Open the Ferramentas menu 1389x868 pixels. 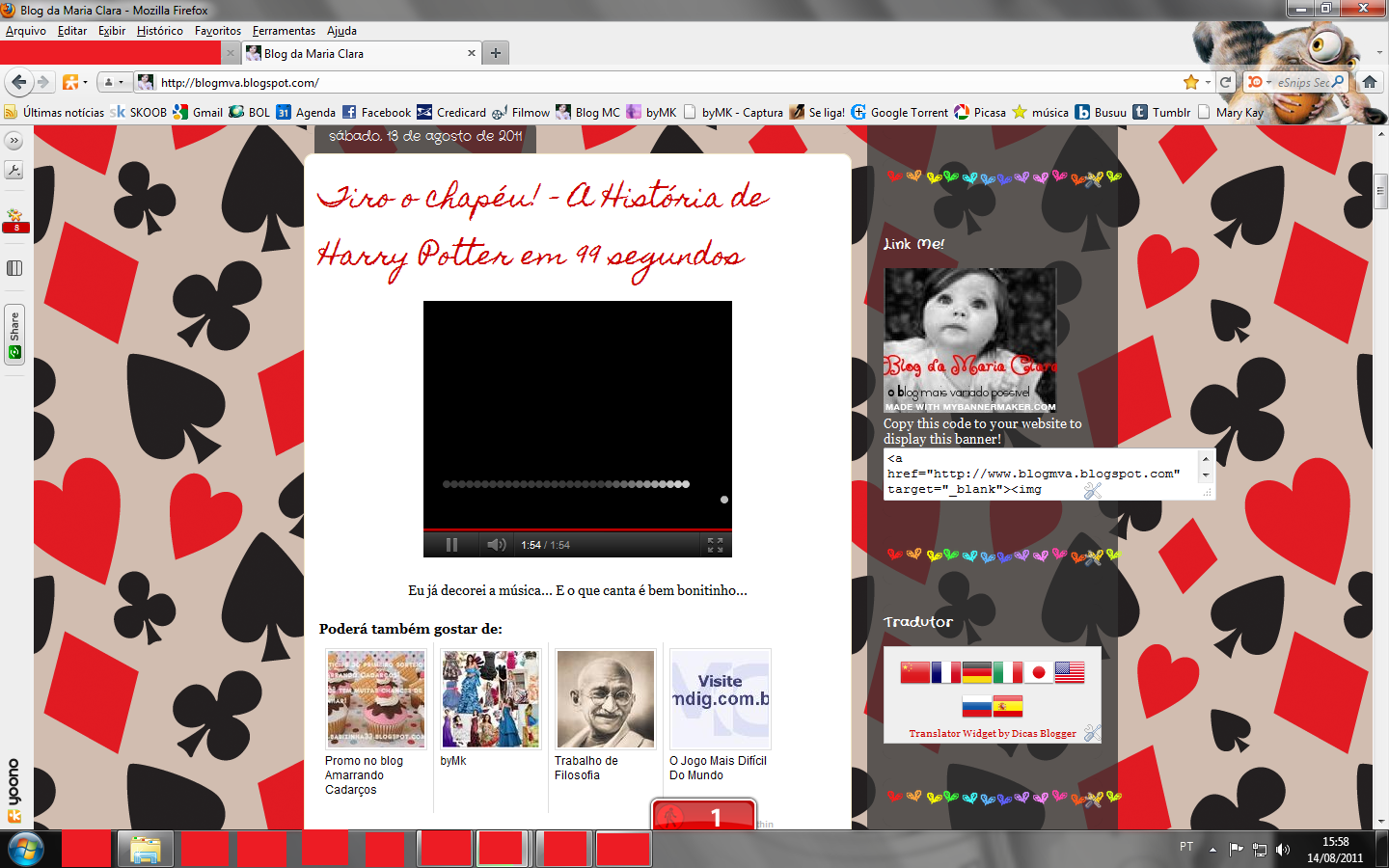(x=284, y=31)
